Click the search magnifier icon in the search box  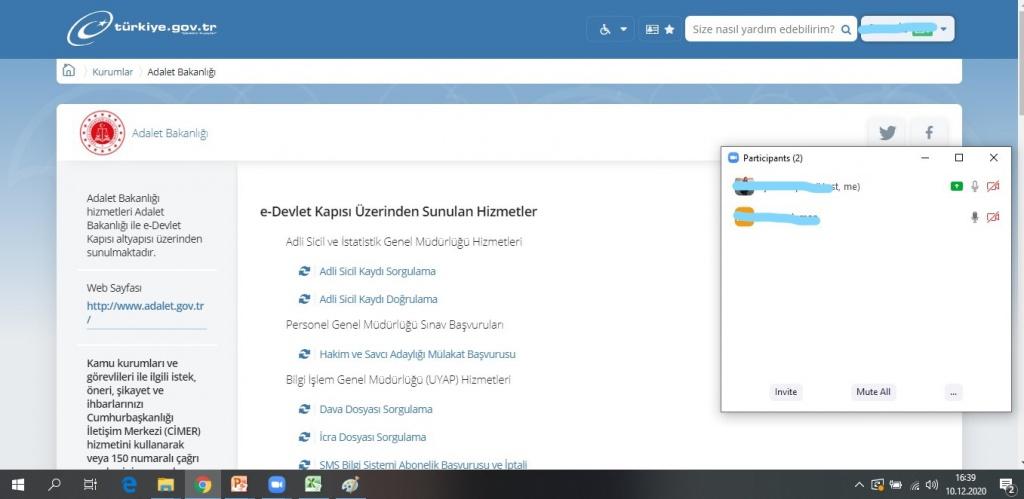(847, 30)
